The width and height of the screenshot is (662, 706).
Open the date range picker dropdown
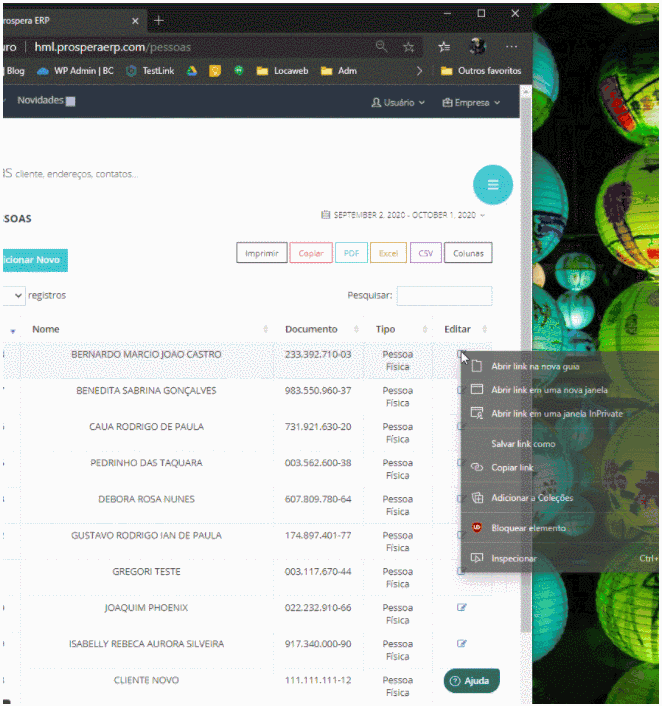[x=404, y=214]
